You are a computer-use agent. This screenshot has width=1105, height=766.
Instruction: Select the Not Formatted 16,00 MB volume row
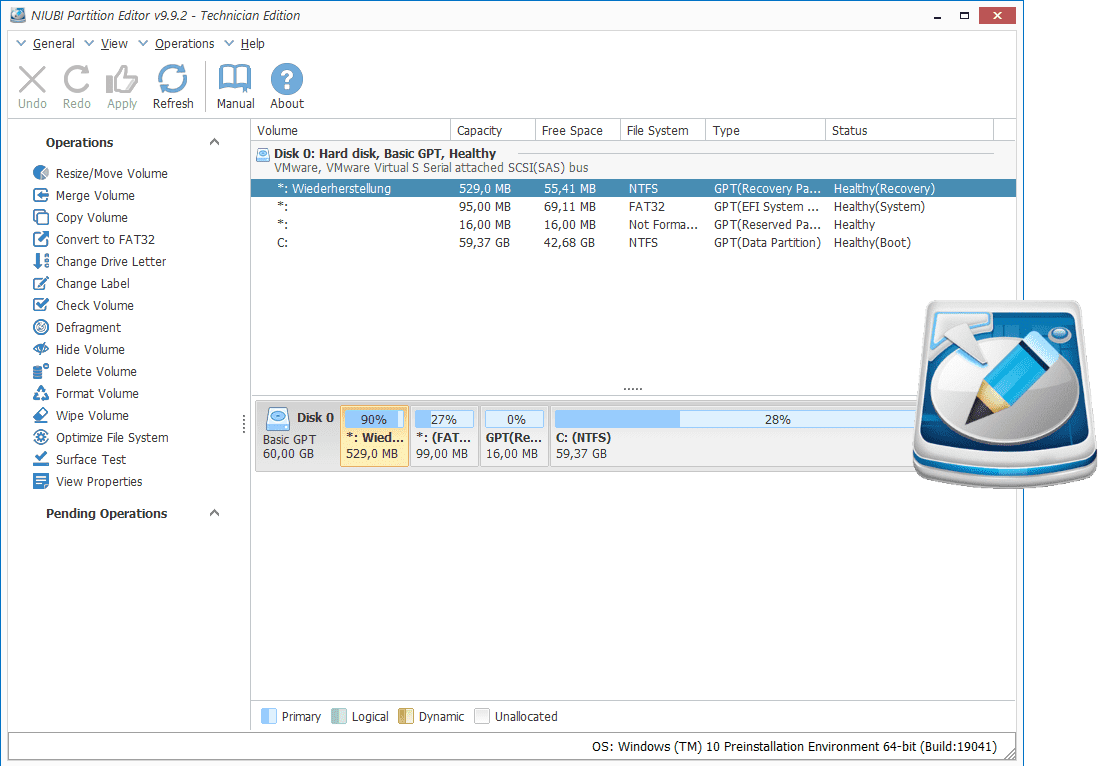pos(634,225)
